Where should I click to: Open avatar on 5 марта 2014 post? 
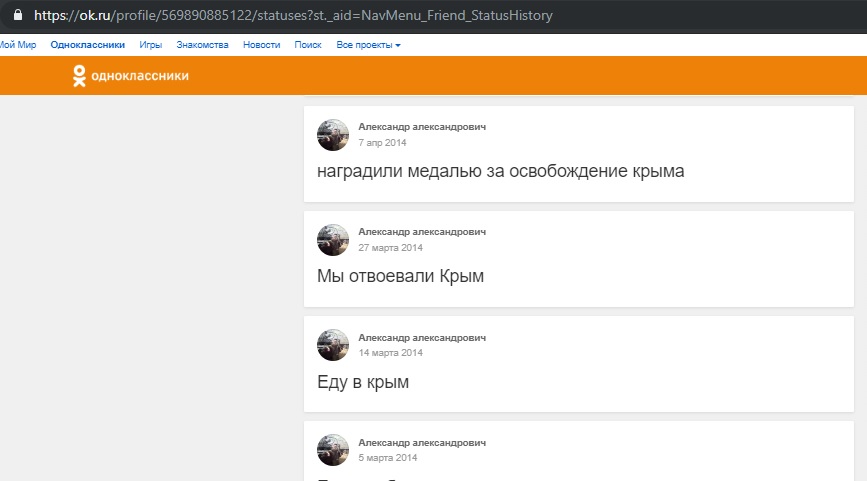coord(333,450)
